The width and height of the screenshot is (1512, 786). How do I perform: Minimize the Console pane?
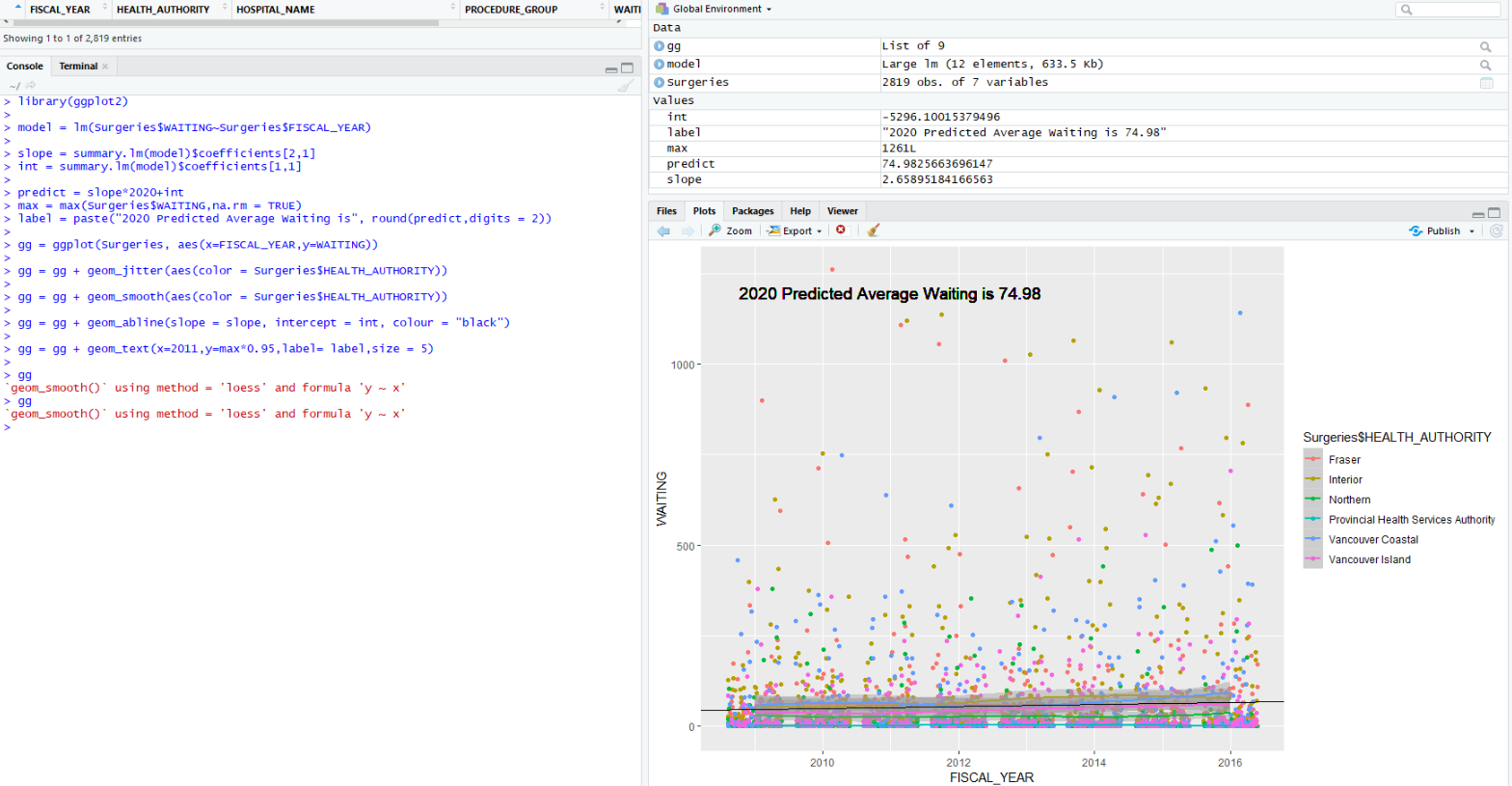pos(610,68)
